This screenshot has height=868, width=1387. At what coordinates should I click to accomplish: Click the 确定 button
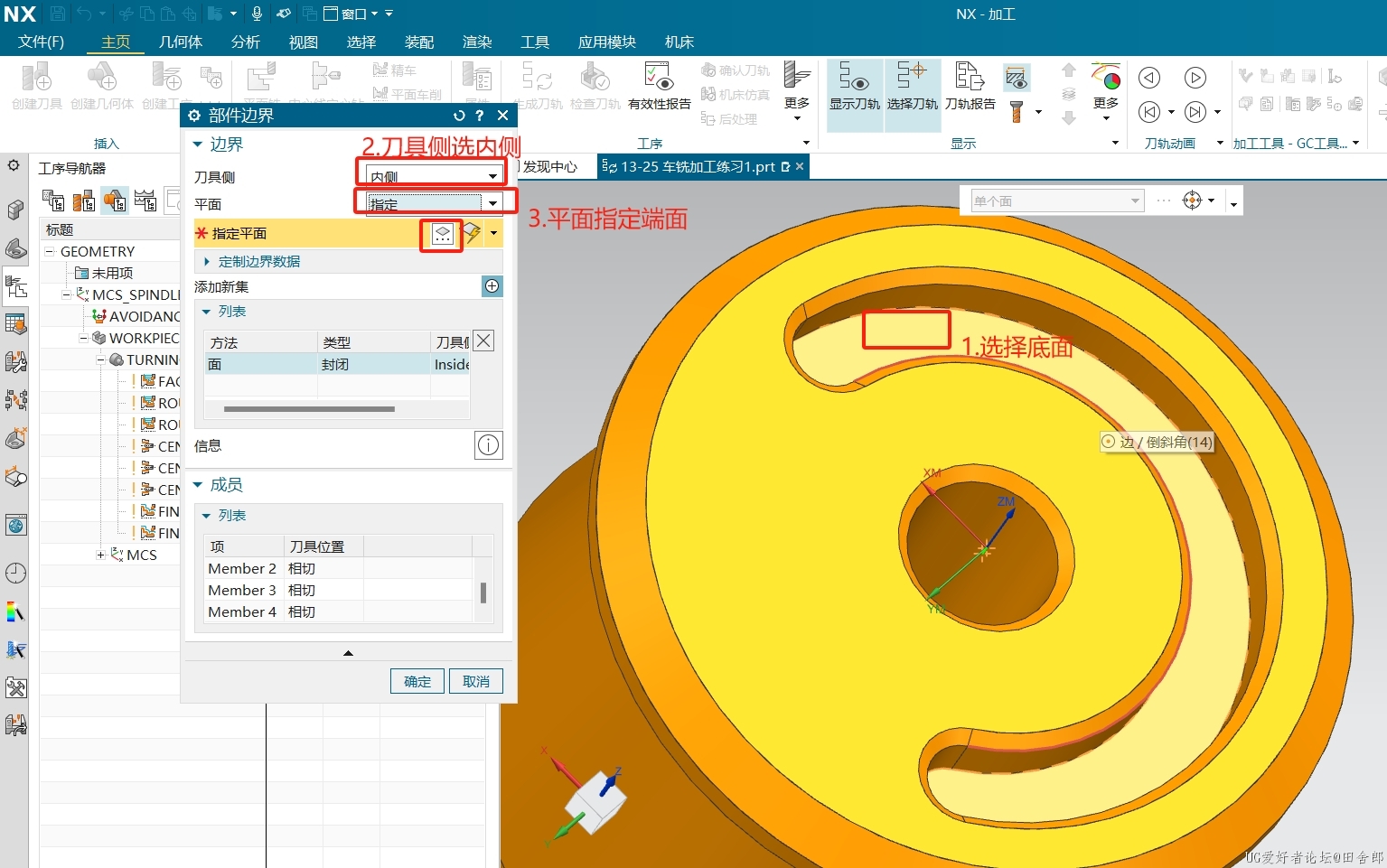[x=417, y=681]
